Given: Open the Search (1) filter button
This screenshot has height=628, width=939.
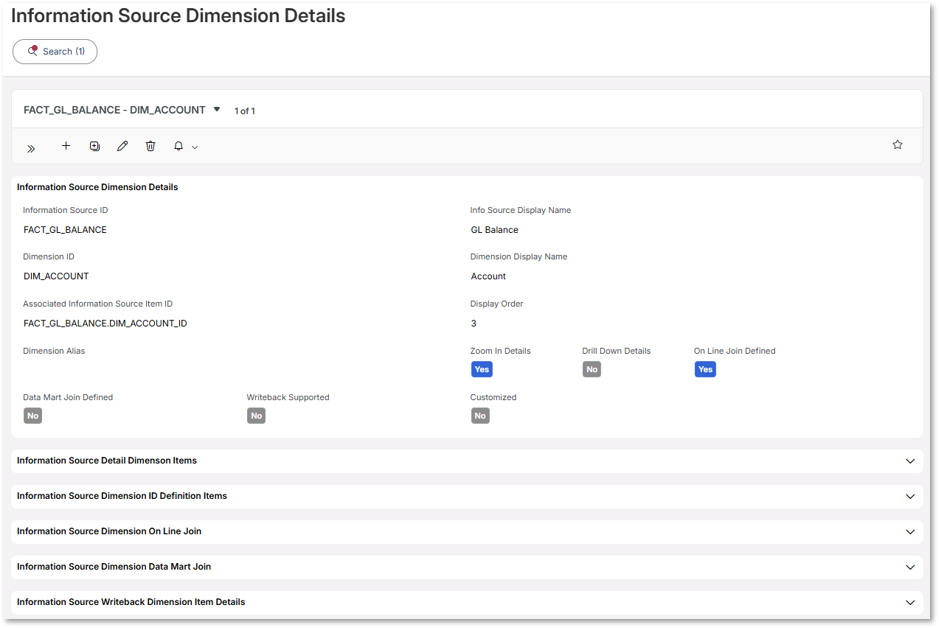Looking at the screenshot, I should click(x=55, y=51).
